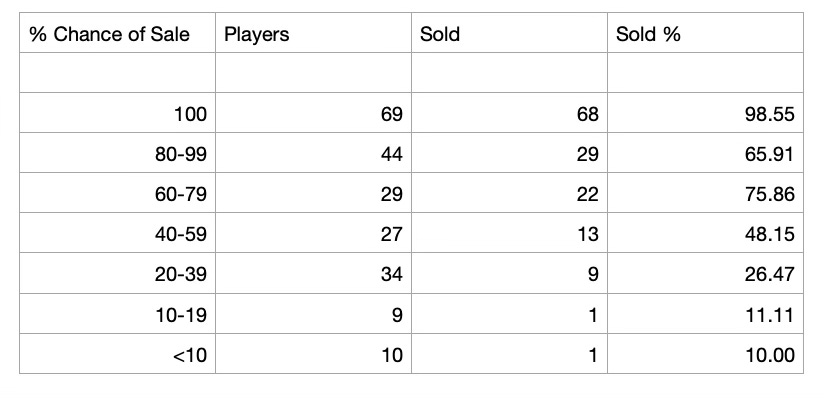Select the 'Sold %' column header cell
The image size is (824, 398).
click(x=705, y=33)
